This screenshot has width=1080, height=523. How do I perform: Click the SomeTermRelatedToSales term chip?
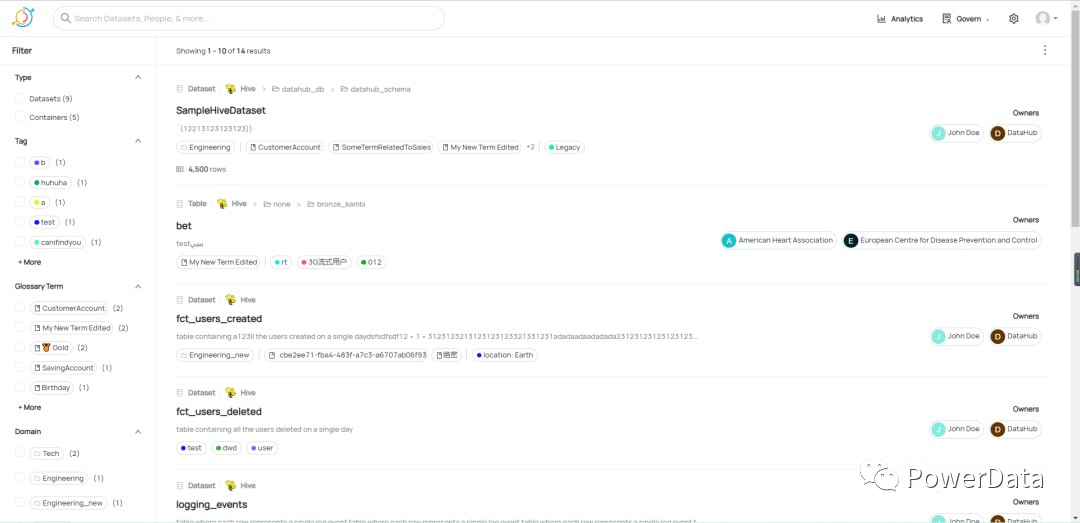381,147
